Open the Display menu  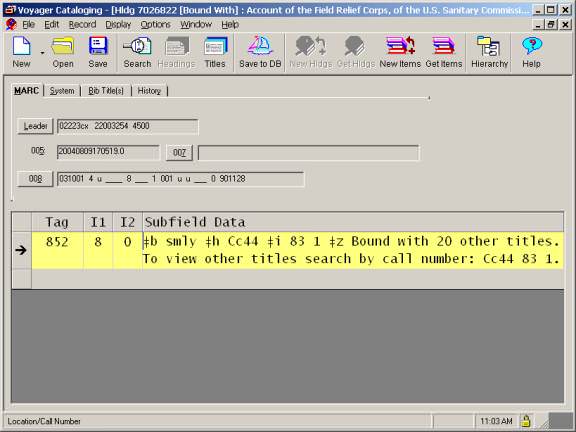click(x=118, y=25)
